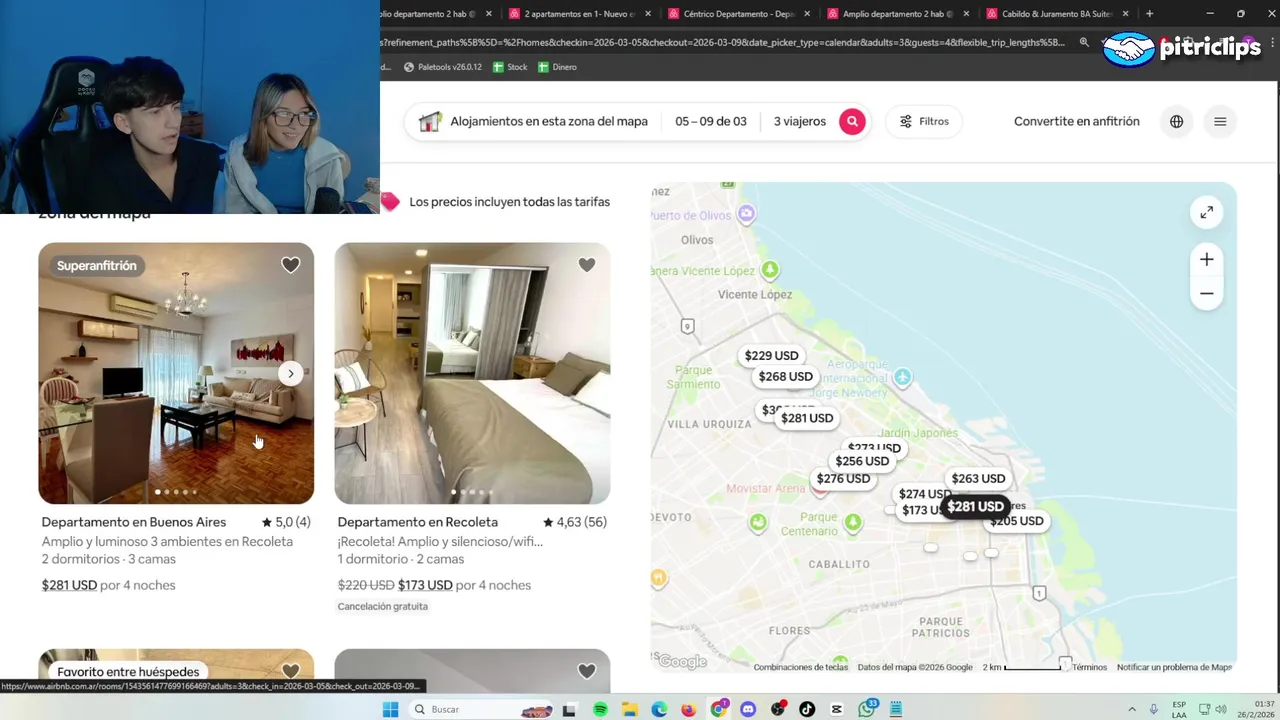
Task: Favorite the Departamento en Buenos Aires listing
Action: point(290,265)
